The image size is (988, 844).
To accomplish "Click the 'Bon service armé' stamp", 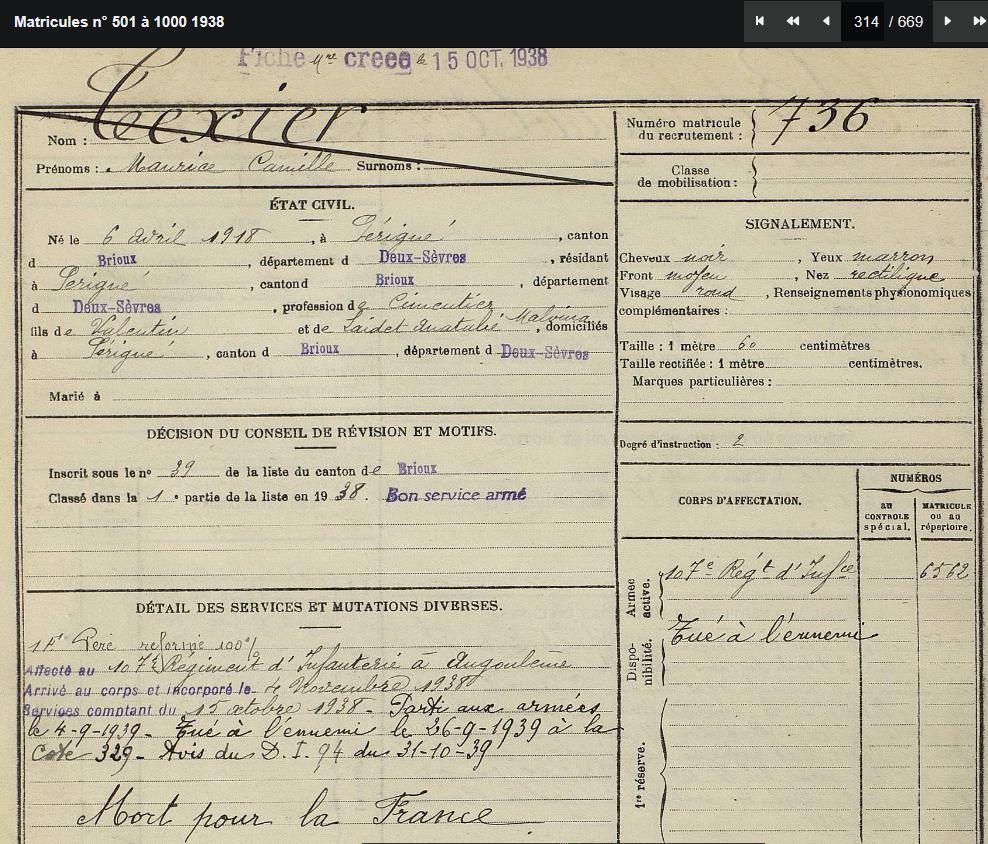I will point(456,494).
